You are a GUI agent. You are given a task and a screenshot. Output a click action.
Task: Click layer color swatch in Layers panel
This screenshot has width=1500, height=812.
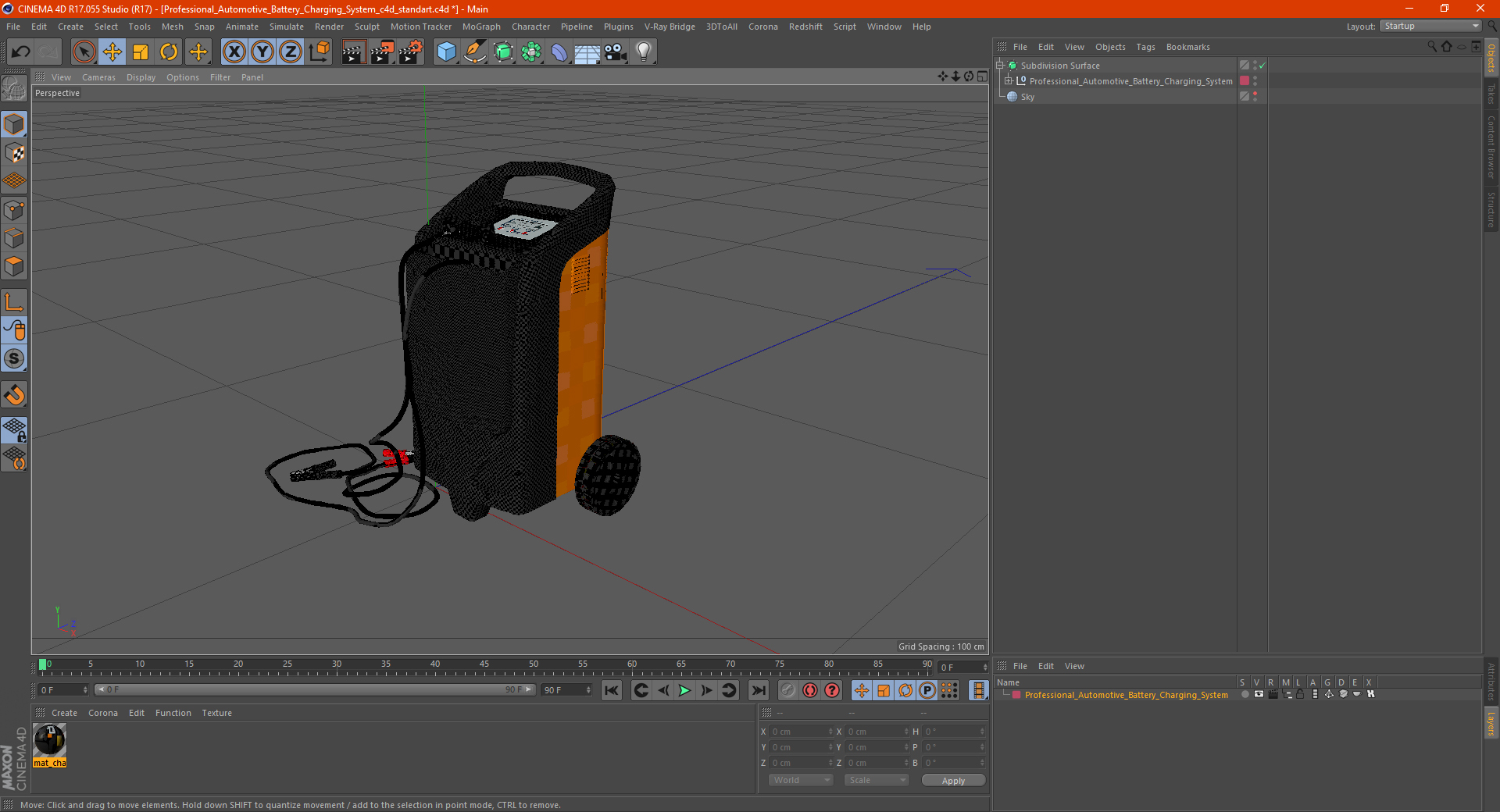coord(1016,695)
